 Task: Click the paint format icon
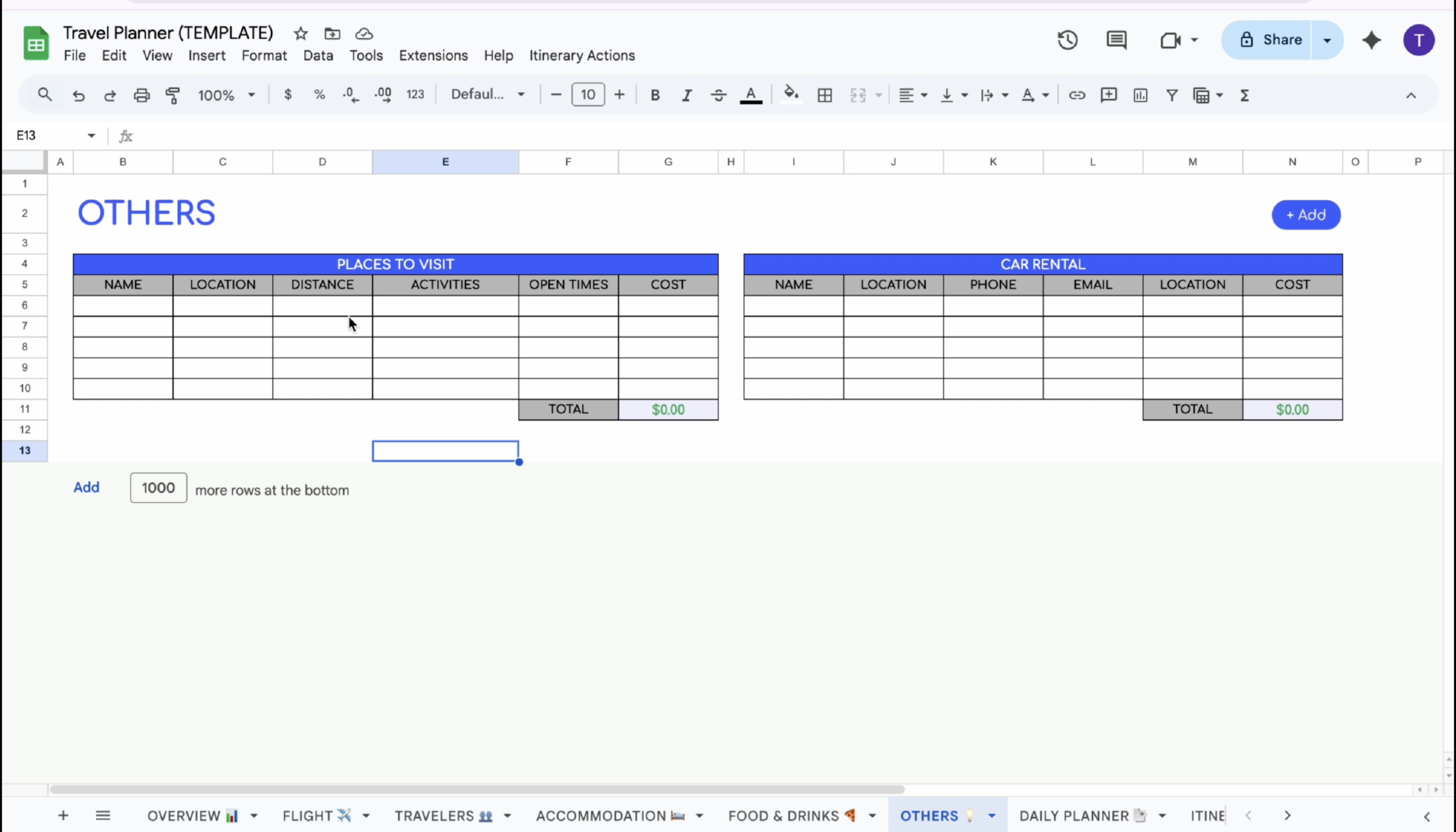[172, 95]
